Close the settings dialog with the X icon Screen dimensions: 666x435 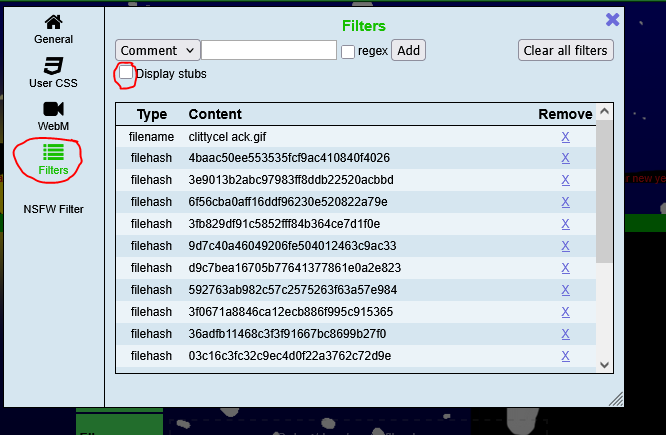613,19
